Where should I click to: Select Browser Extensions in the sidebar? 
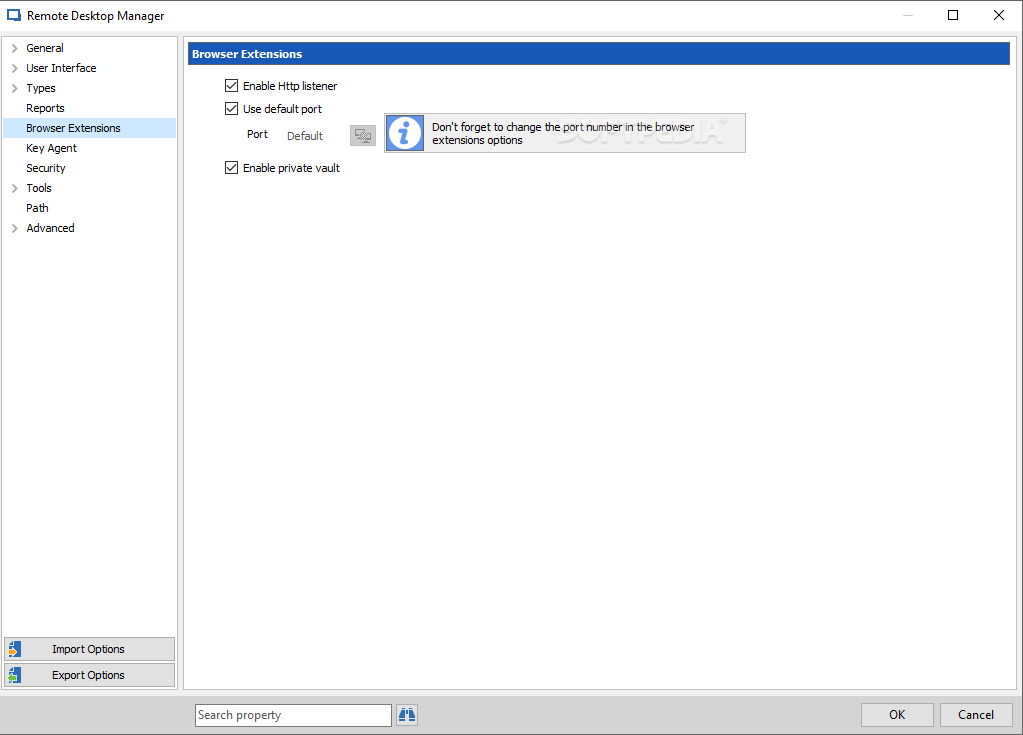[89, 128]
